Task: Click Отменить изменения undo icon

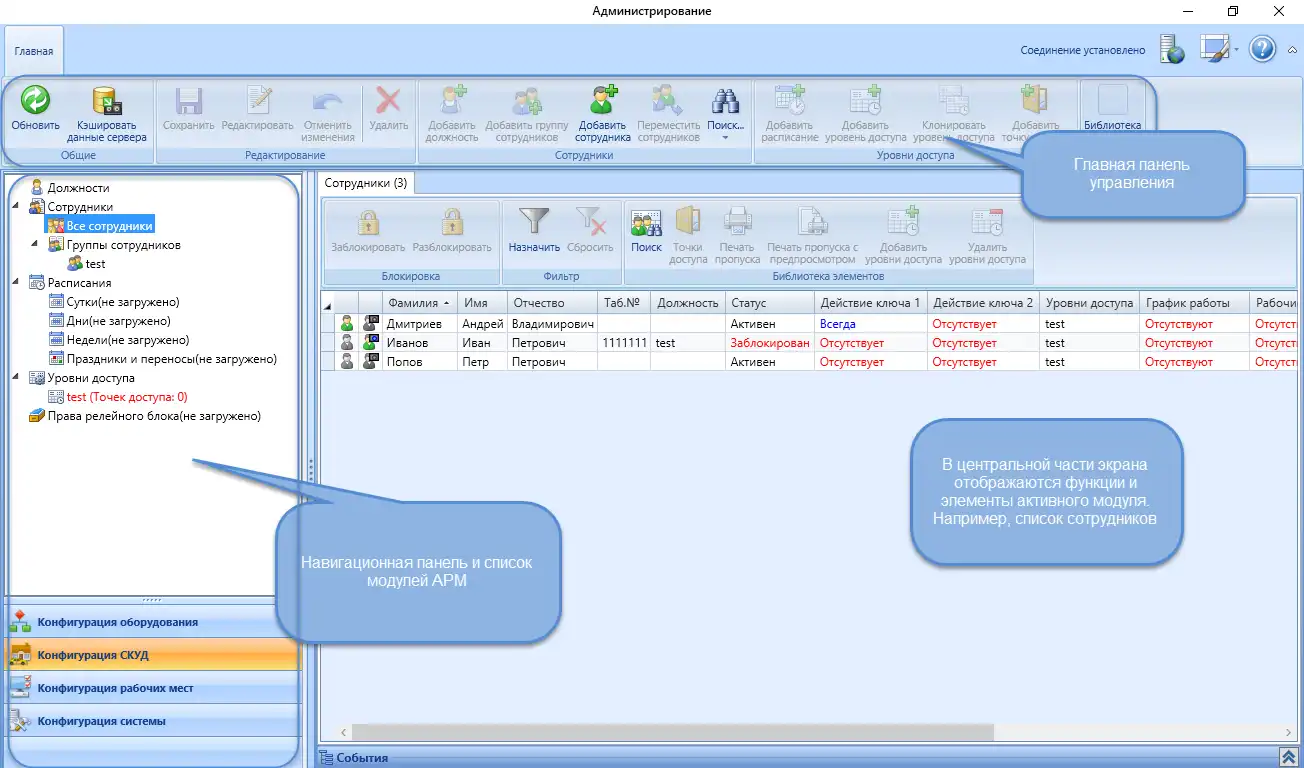Action: click(x=328, y=101)
